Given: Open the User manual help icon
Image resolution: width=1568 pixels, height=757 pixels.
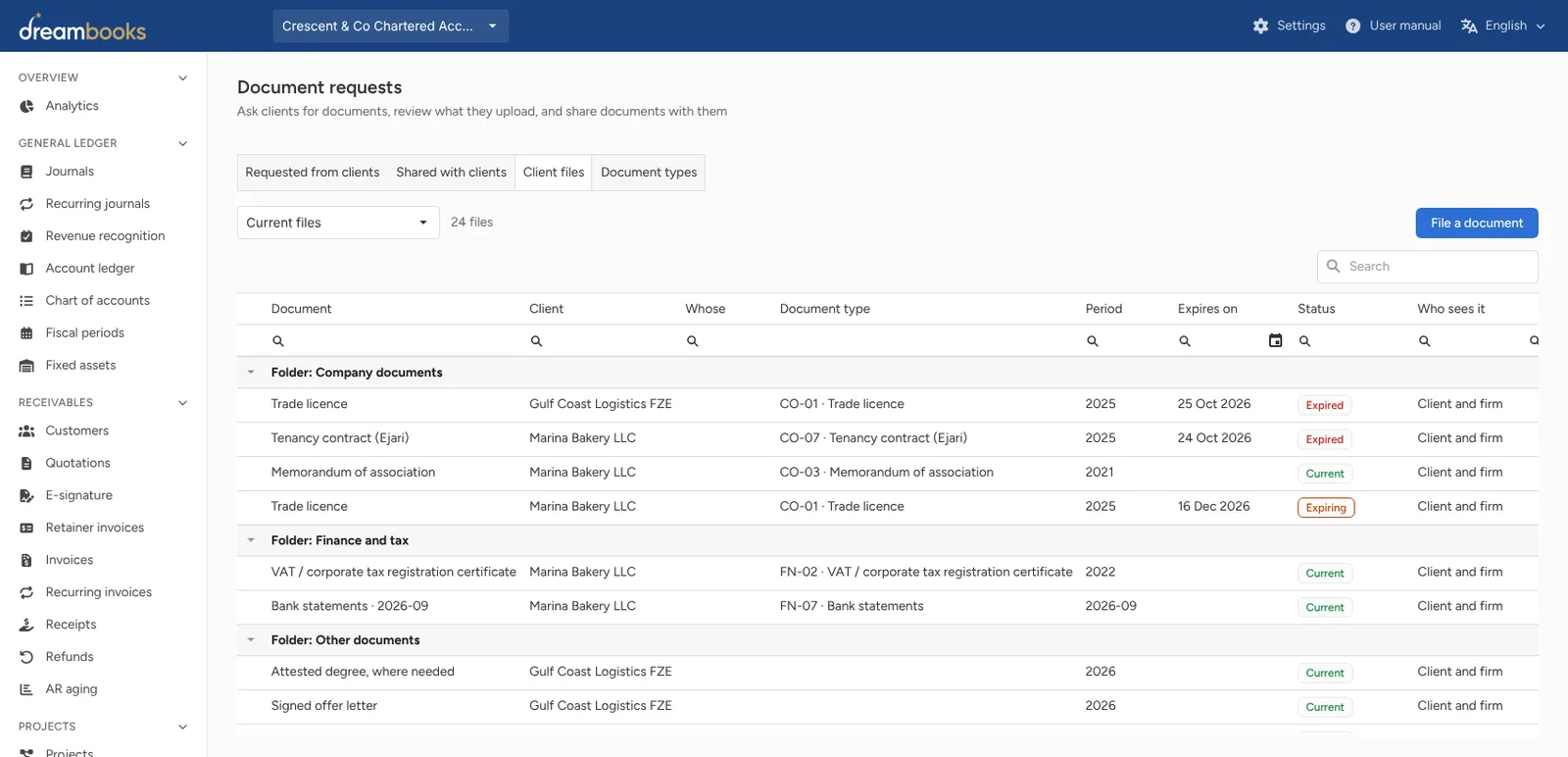Looking at the screenshot, I should click(1352, 26).
